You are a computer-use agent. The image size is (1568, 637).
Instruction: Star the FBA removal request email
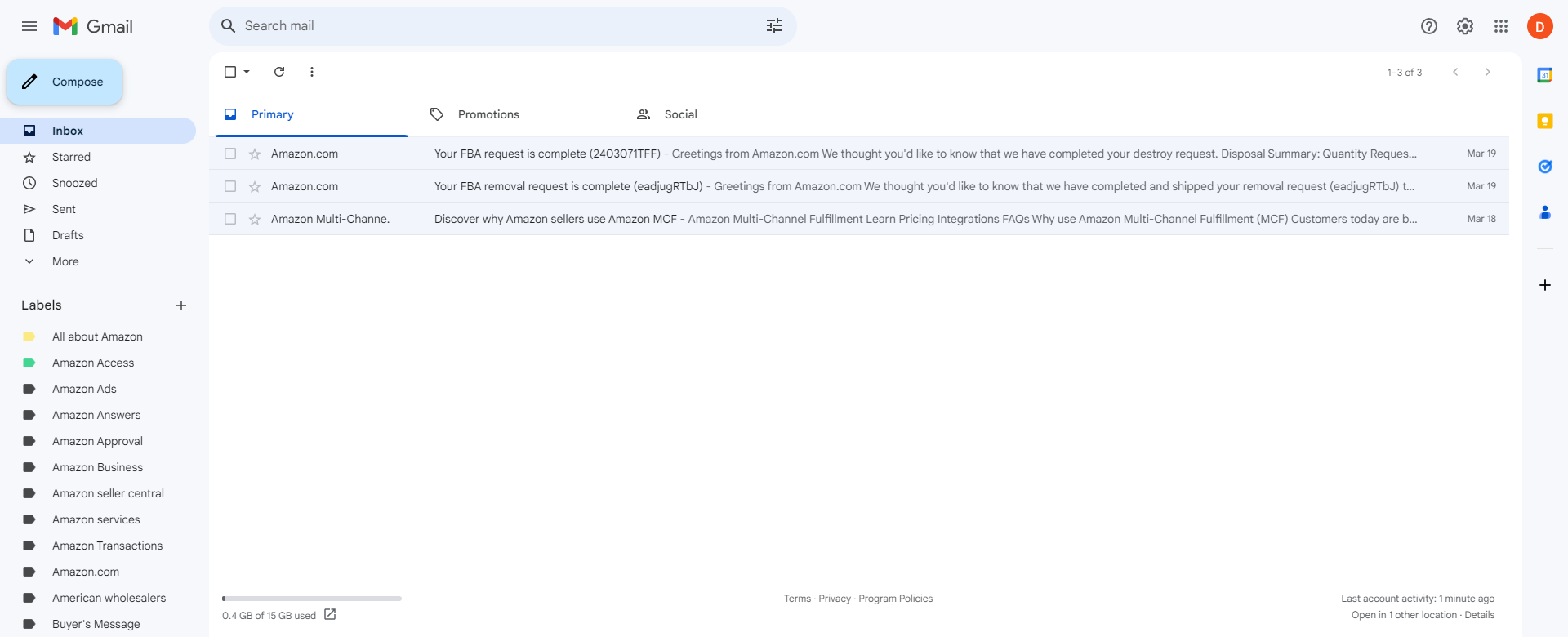(255, 186)
